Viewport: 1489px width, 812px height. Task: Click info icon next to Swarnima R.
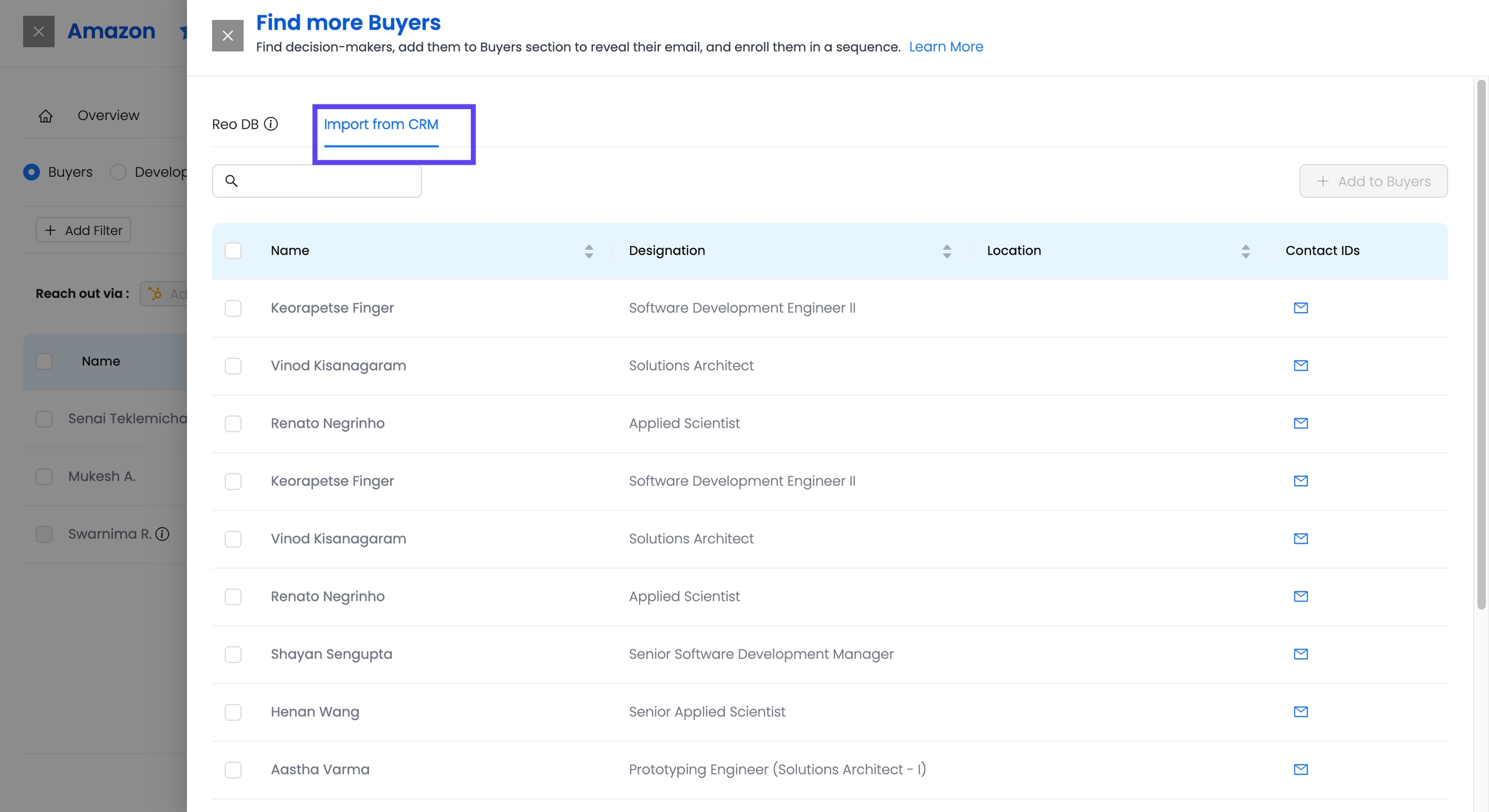coord(162,534)
